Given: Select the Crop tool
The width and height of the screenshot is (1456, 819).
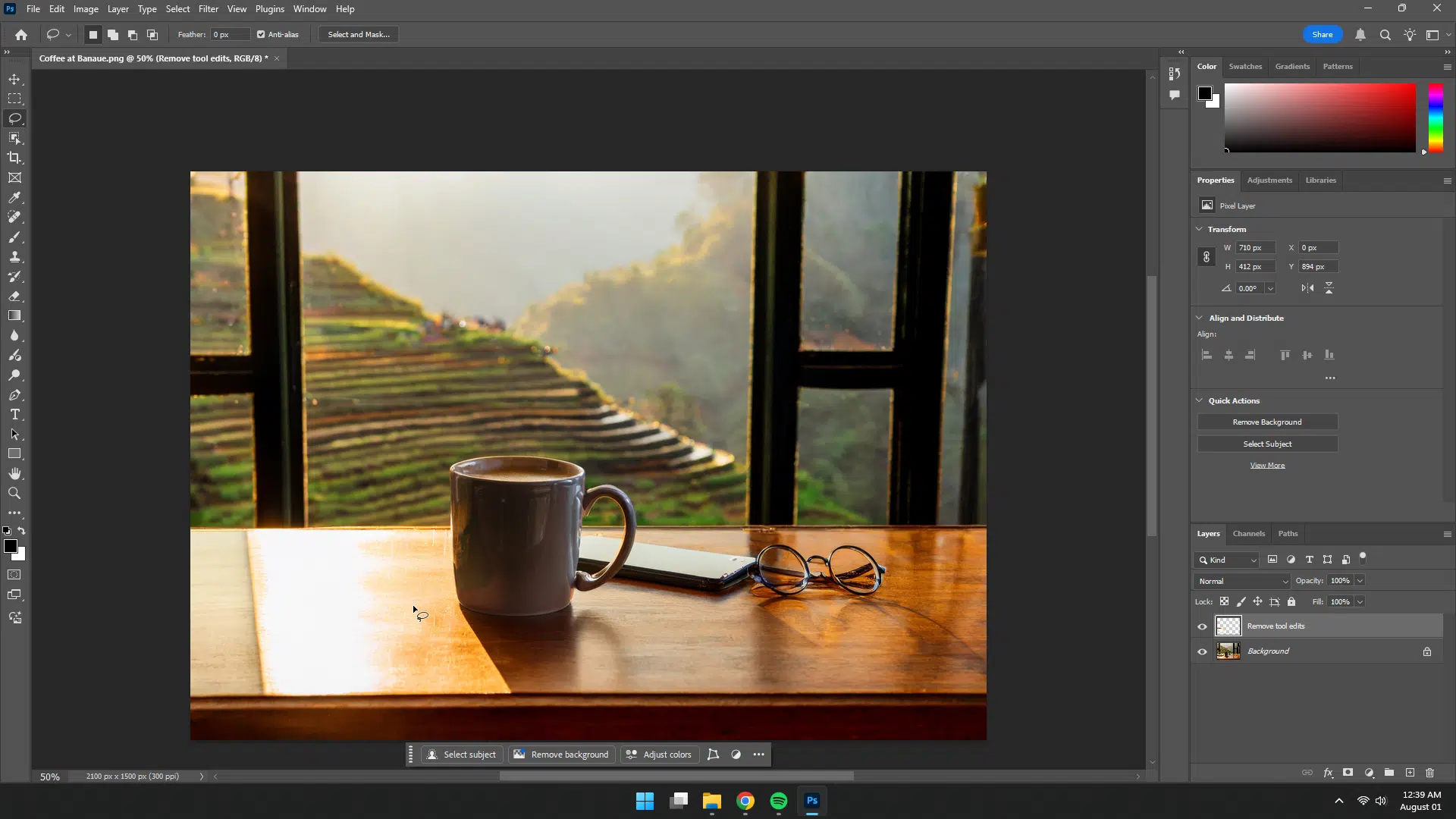Looking at the screenshot, I should tap(14, 158).
